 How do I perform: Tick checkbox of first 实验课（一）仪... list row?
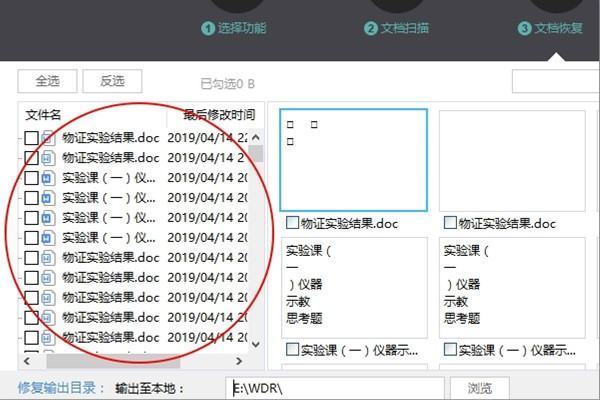point(31,178)
